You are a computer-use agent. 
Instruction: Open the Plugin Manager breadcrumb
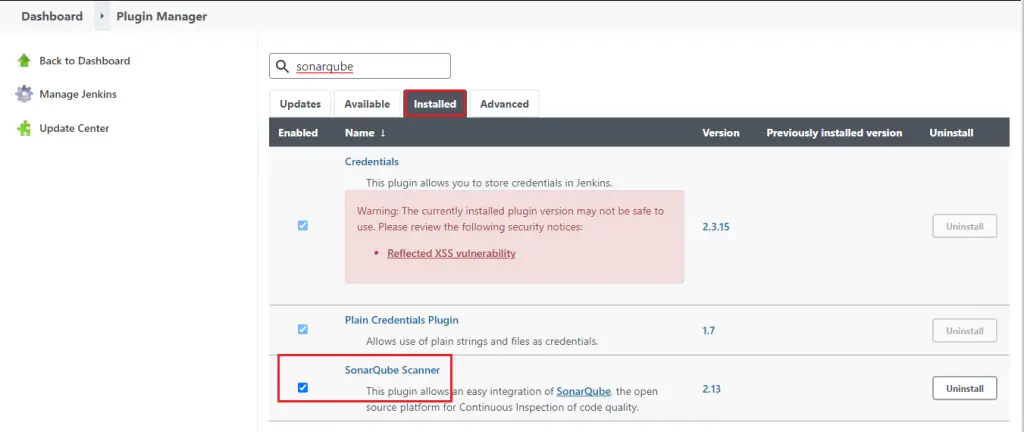tap(162, 16)
